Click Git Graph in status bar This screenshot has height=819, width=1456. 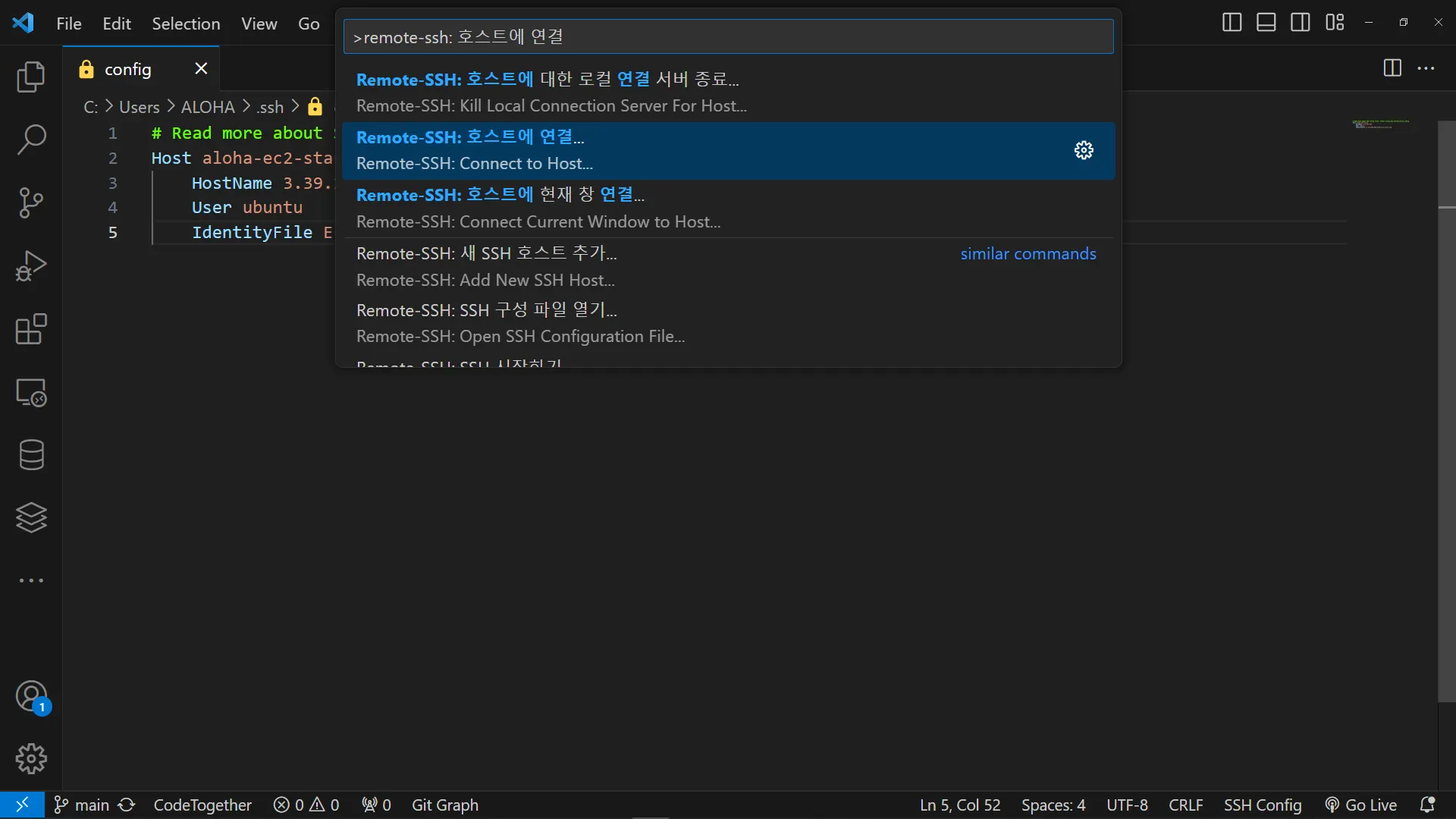(444, 805)
